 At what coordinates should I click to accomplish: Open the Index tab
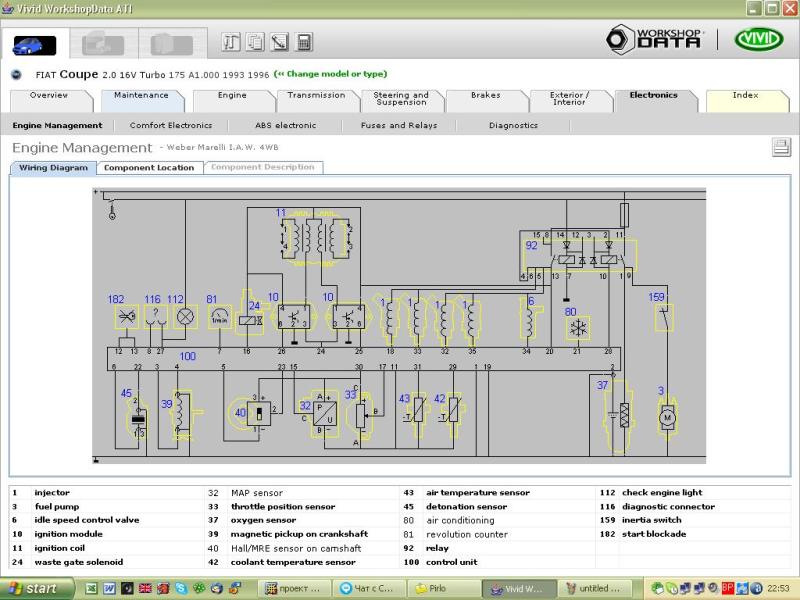click(745, 96)
